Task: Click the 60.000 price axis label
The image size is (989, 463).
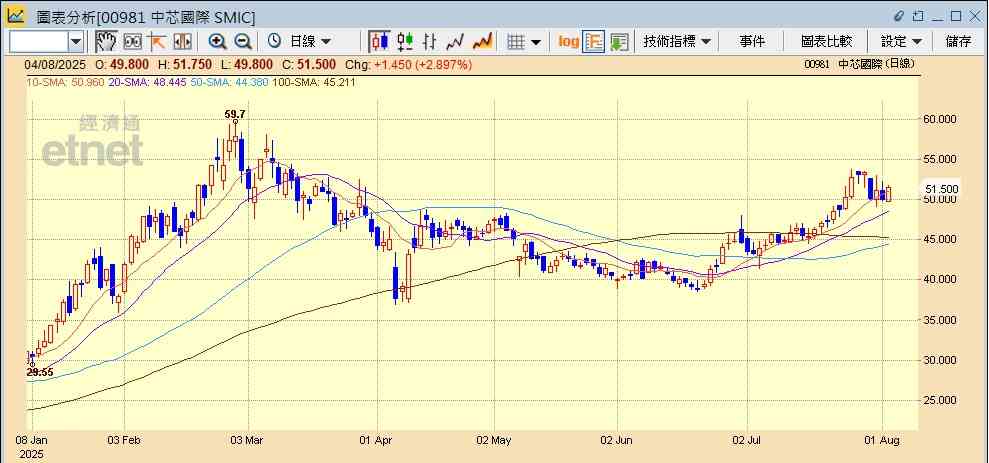Action: [x=940, y=119]
